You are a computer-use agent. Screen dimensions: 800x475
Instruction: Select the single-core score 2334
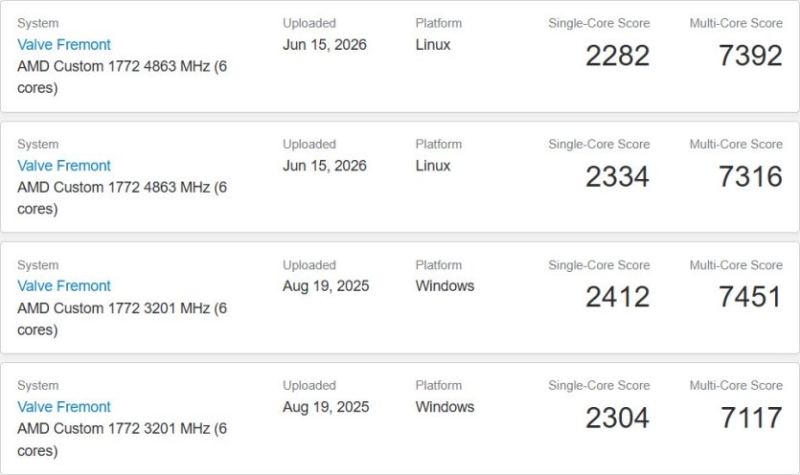pos(617,176)
